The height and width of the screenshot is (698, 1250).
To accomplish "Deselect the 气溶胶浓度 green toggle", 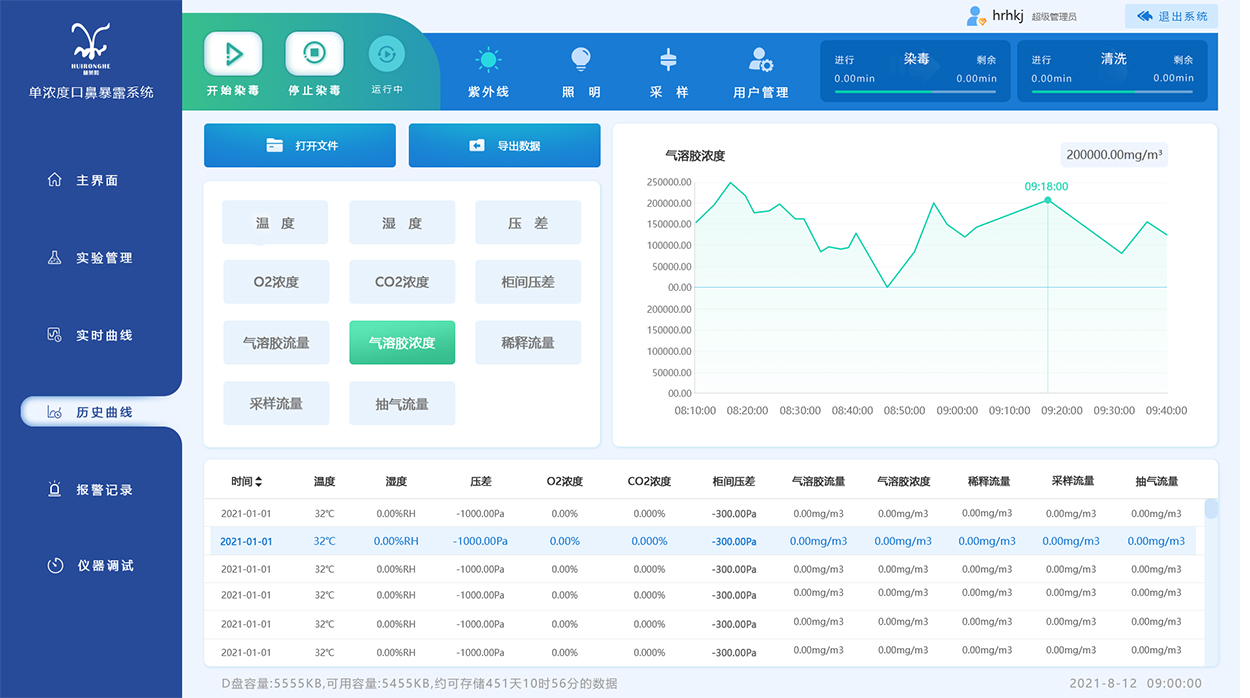I will [x=401, y=342].
